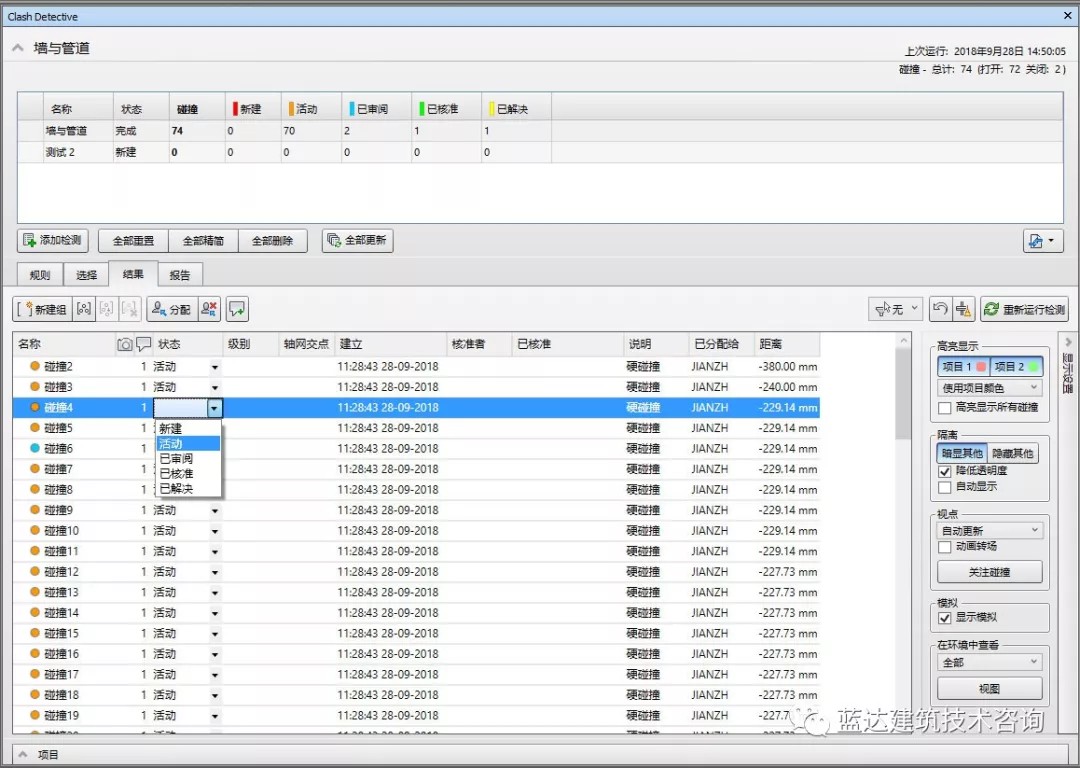Click the reset/undo arrow icon
1080x768 pixels.
click(x=939, y=310)
